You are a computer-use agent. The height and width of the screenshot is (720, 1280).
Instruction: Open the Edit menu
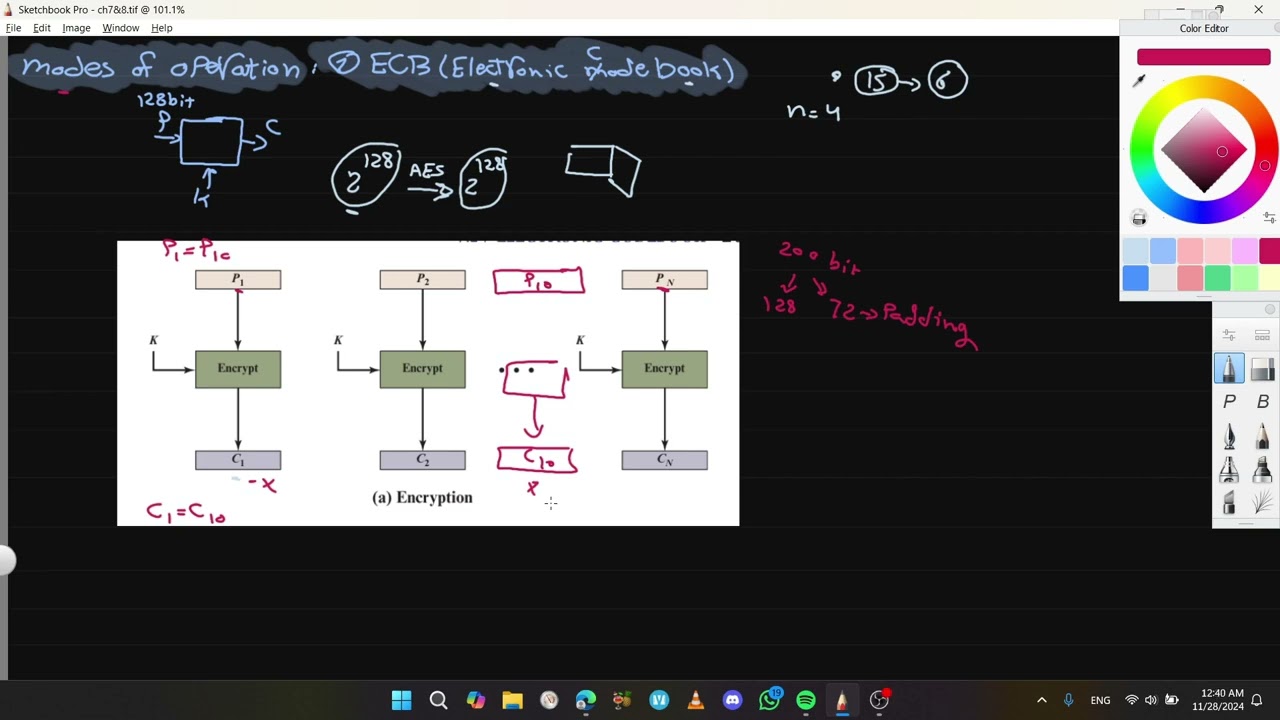tap(42, 28)
